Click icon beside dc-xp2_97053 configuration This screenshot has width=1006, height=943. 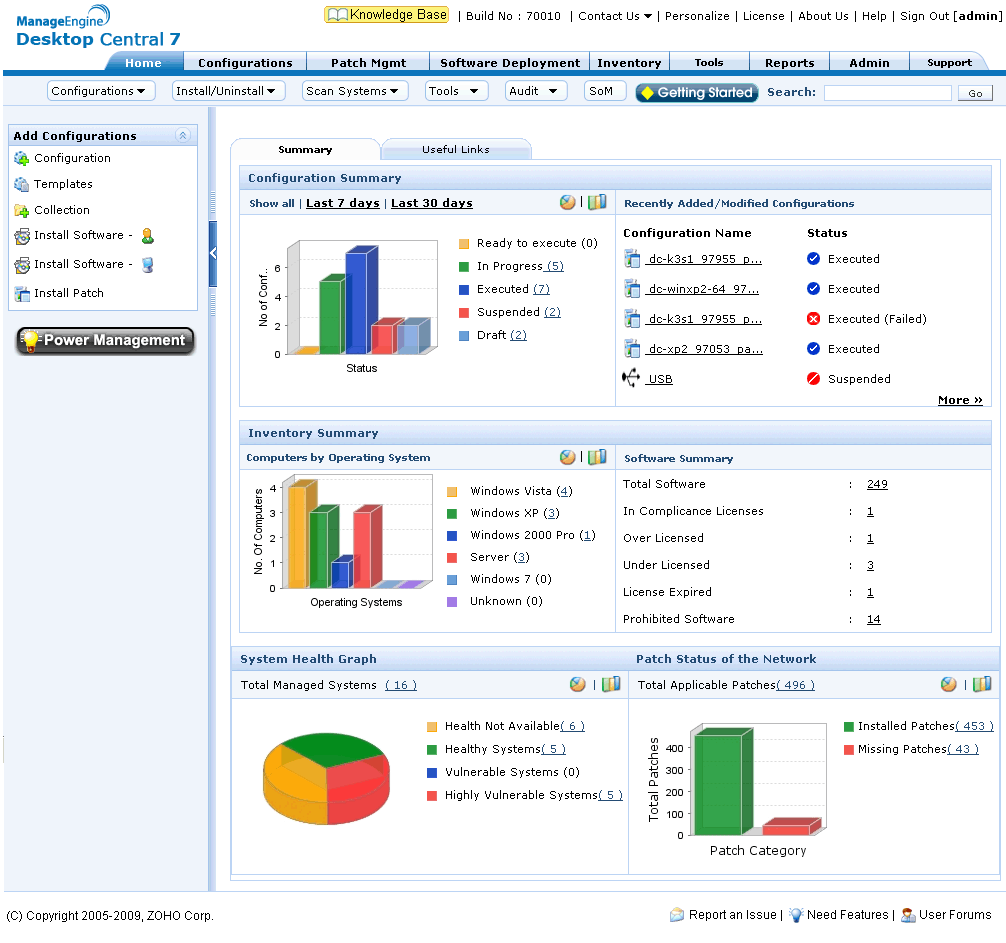[x=632, y=349]
